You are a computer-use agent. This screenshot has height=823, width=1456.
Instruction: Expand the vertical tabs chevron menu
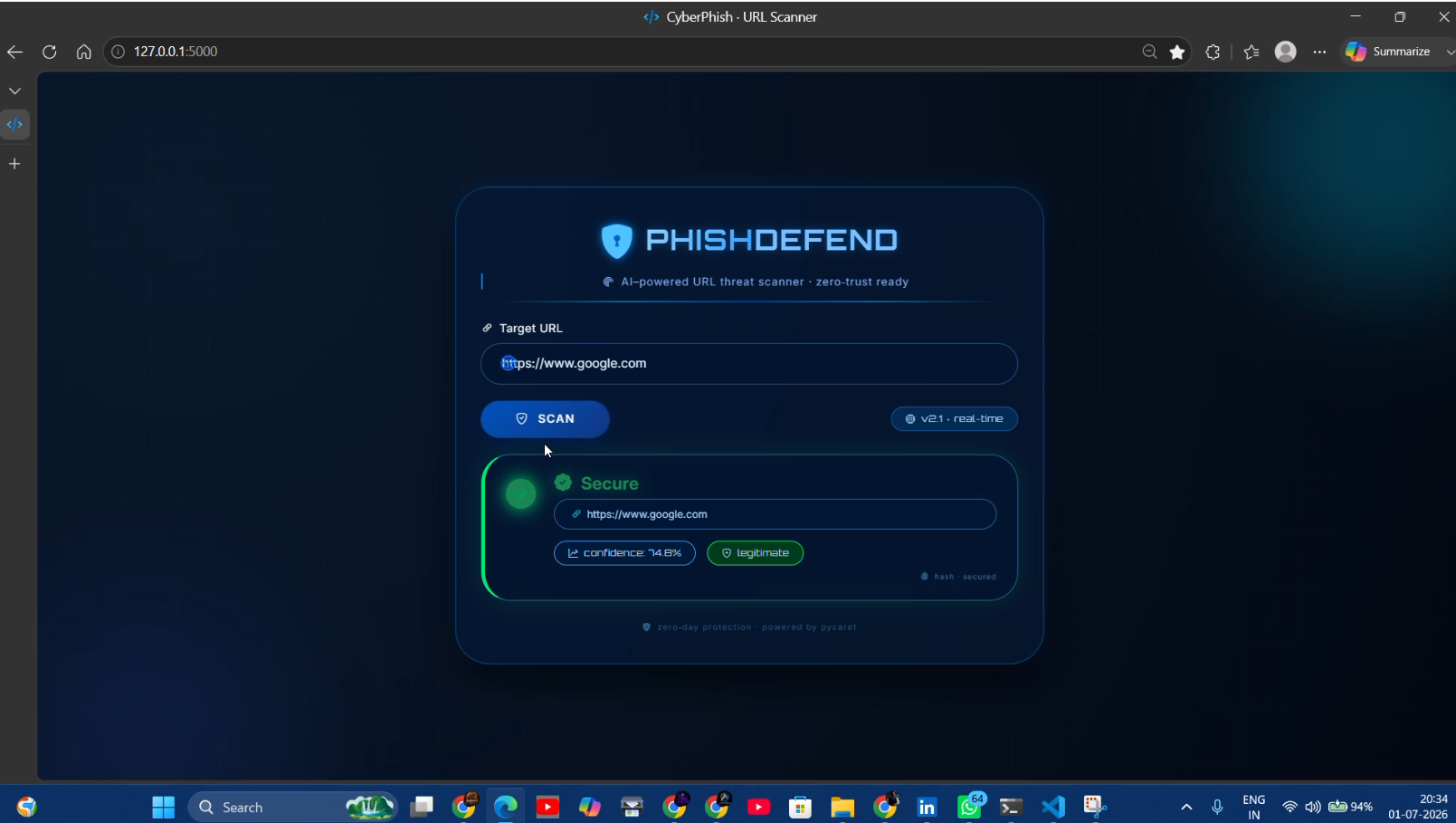(14, 91)
